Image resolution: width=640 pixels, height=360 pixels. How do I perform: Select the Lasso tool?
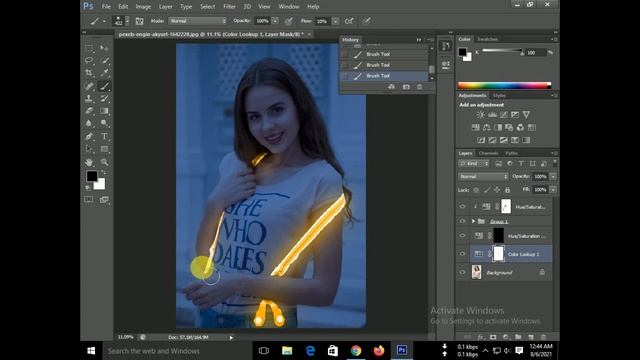[x=89, y=60]
